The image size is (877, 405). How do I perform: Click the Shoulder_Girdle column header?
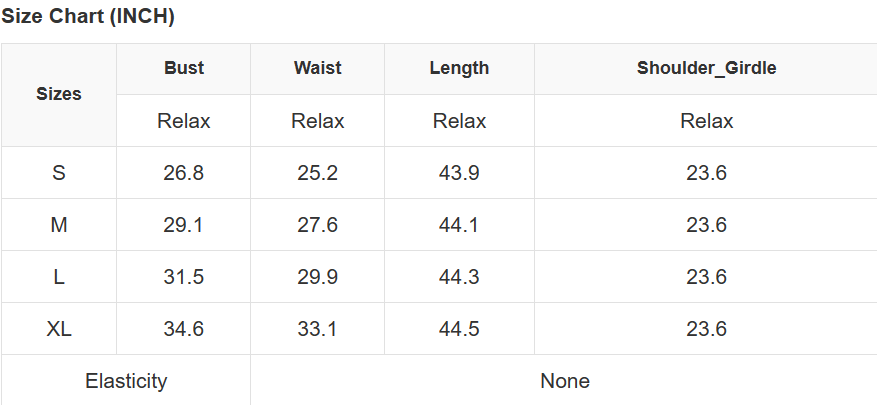[706, 68]
